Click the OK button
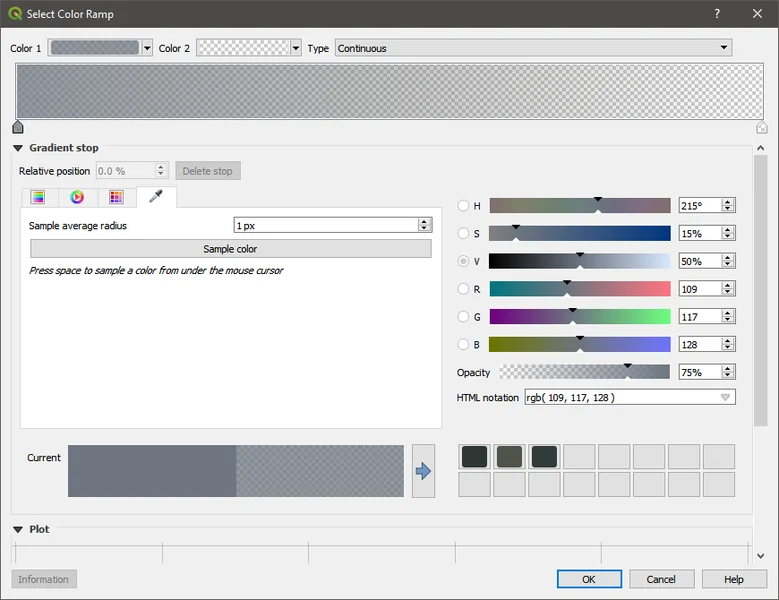 (x=589, y=579)
